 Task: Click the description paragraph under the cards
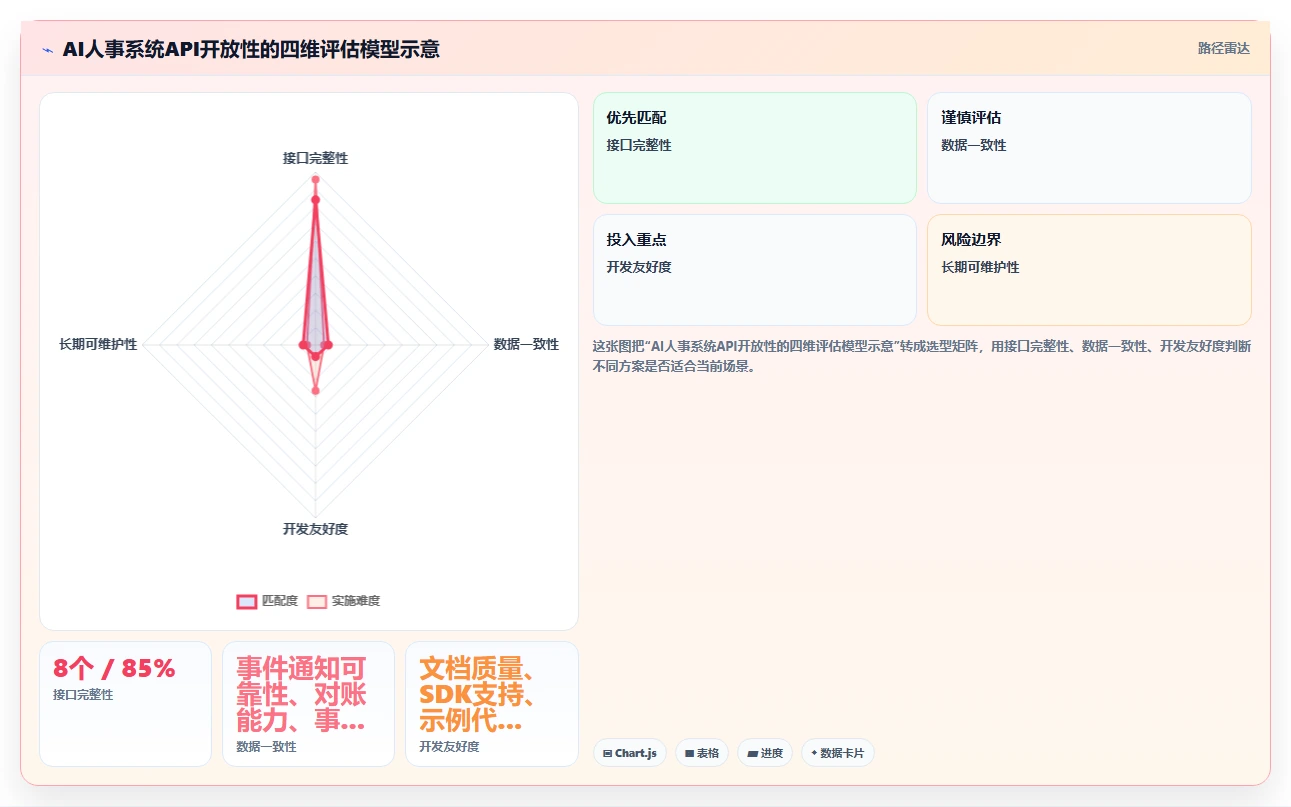pos(922,356)
